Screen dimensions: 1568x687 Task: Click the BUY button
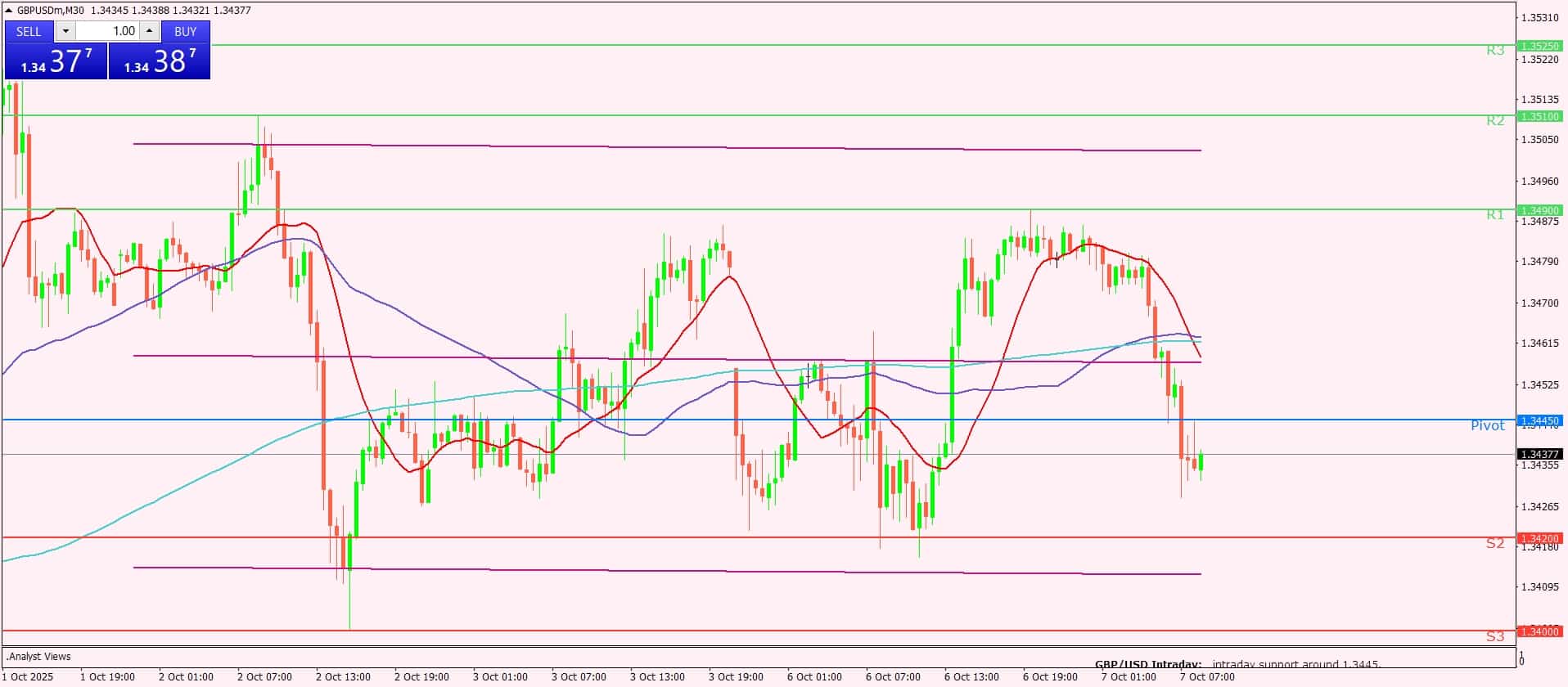click(186, 31)
